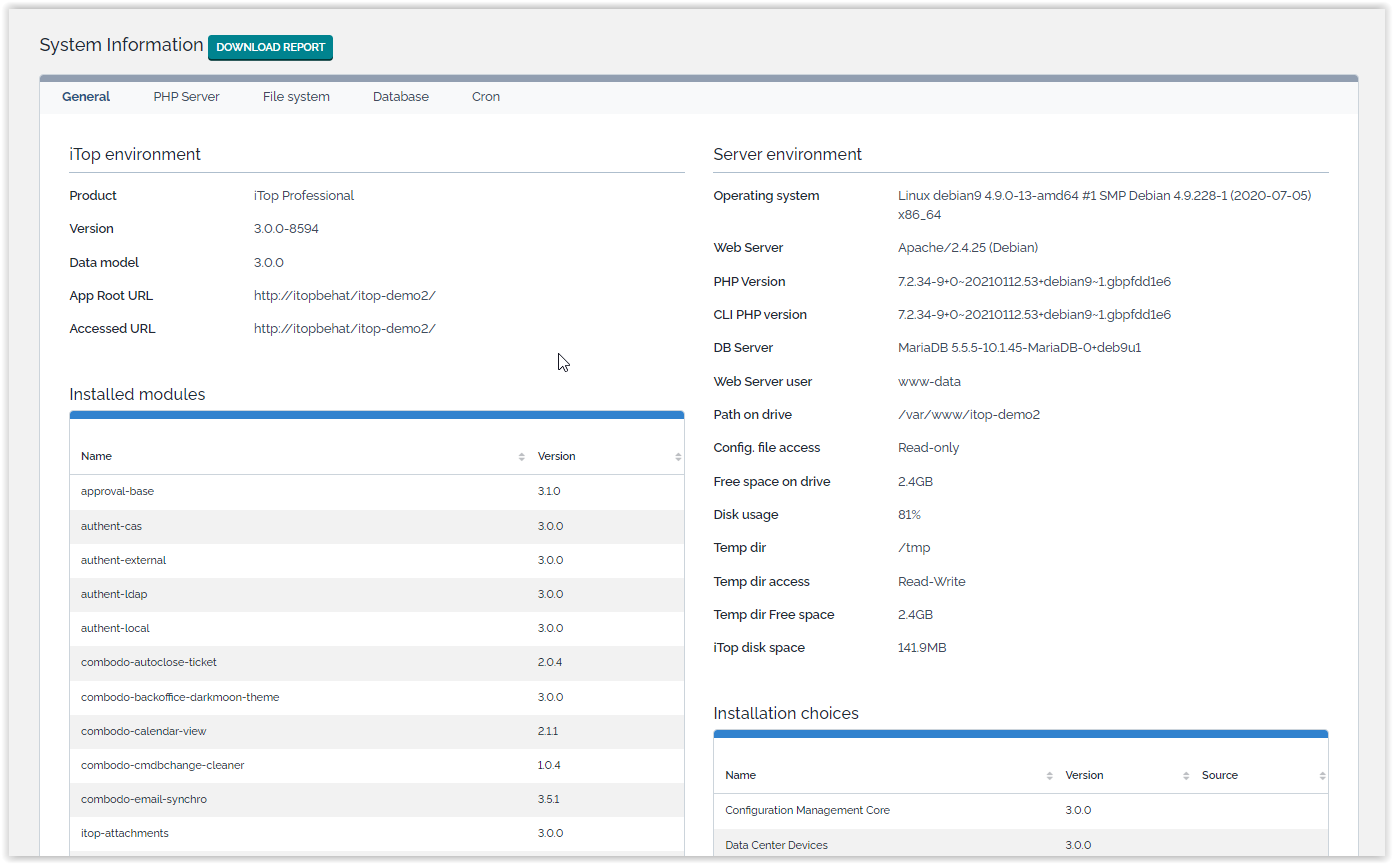Click sort arrows beside Name in Installation choices
This screenshot has width=1393, height=864.
pyautogui.click(x=1049, y=776)
